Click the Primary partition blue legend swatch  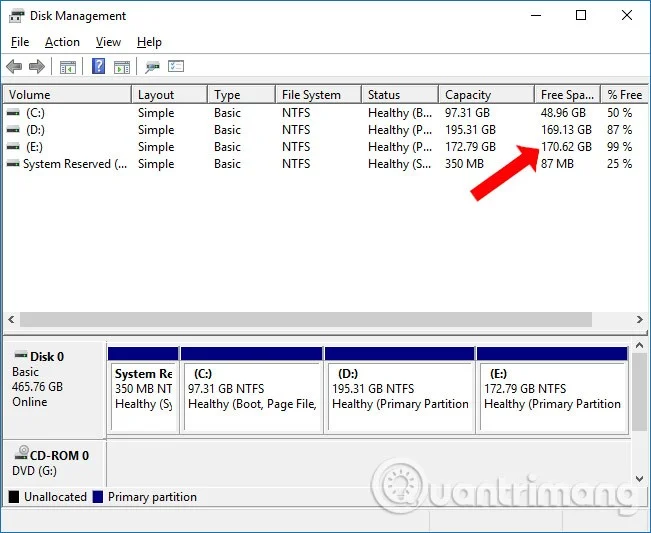tap(98, 497)
